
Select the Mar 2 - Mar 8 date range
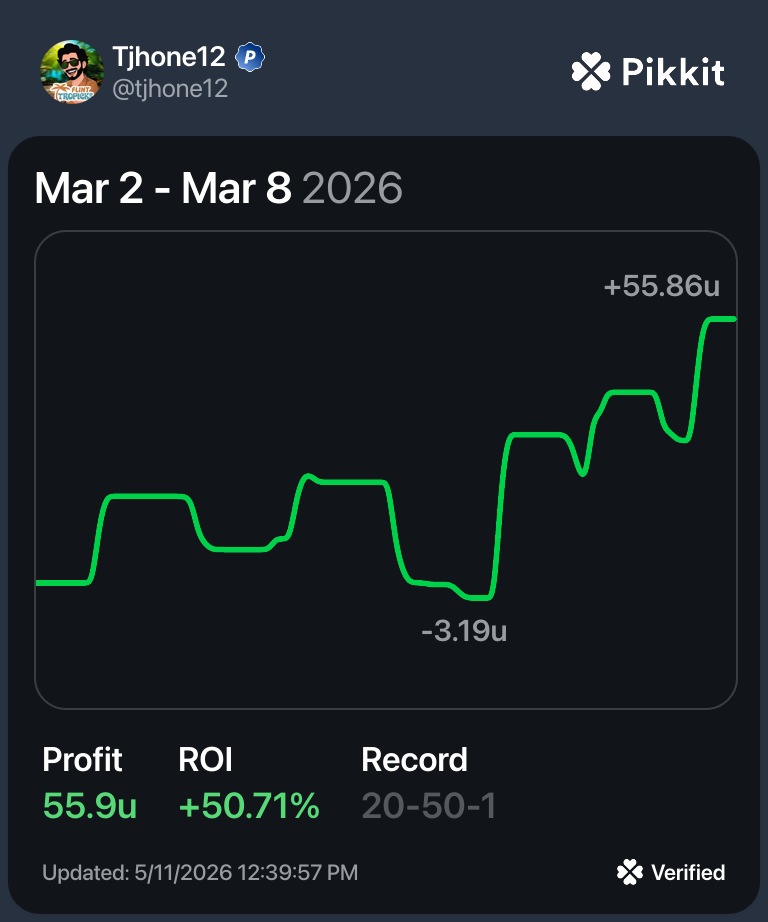point(163,188)
